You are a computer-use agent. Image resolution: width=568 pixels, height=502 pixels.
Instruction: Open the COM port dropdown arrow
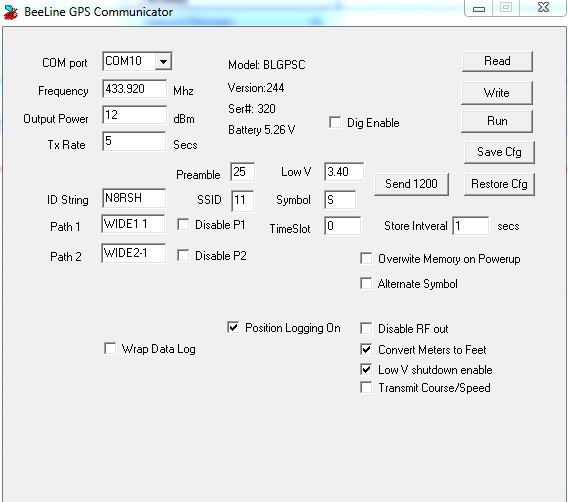pos(163,62)
